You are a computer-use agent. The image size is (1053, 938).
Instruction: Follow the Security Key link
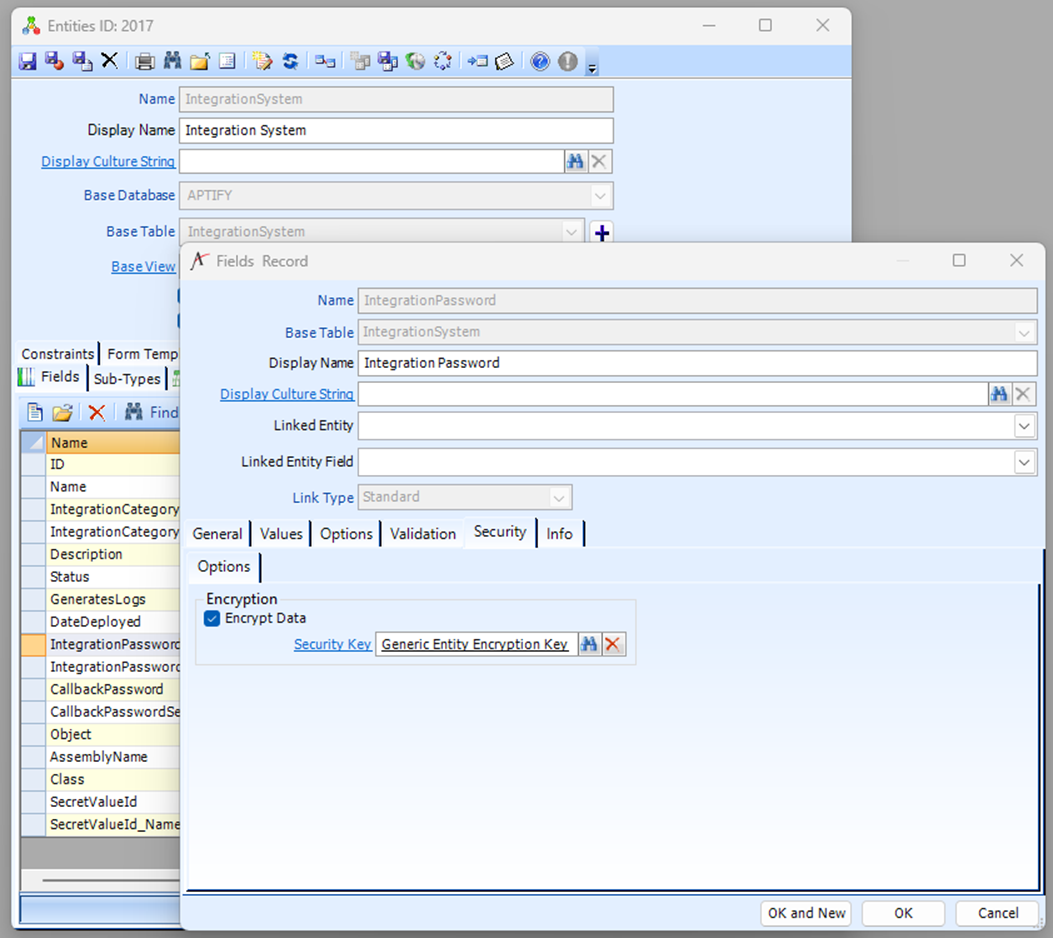tap(332, 645)
